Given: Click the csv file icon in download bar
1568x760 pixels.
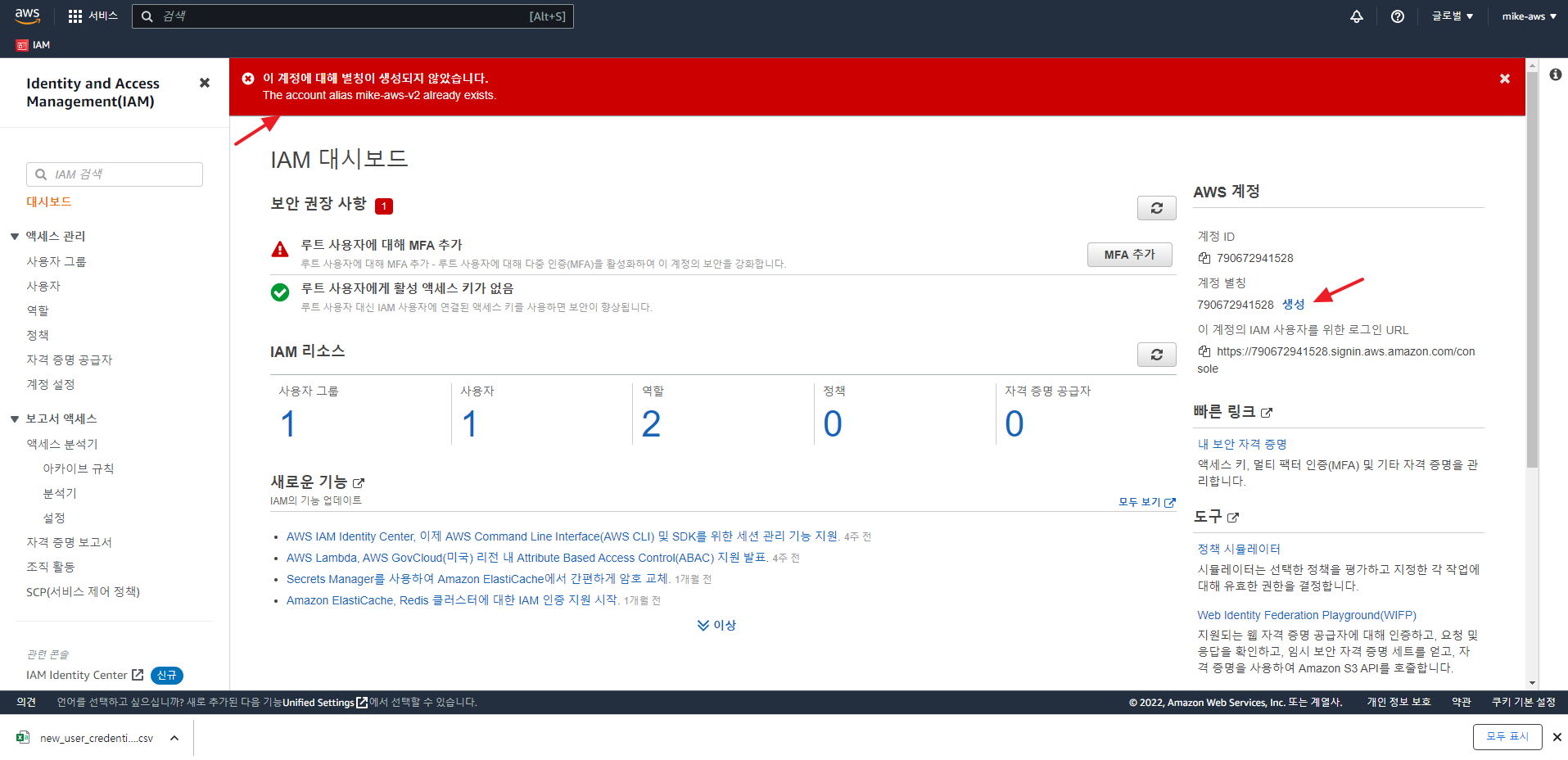Looking at the screenshot, I should click(23, 738).
